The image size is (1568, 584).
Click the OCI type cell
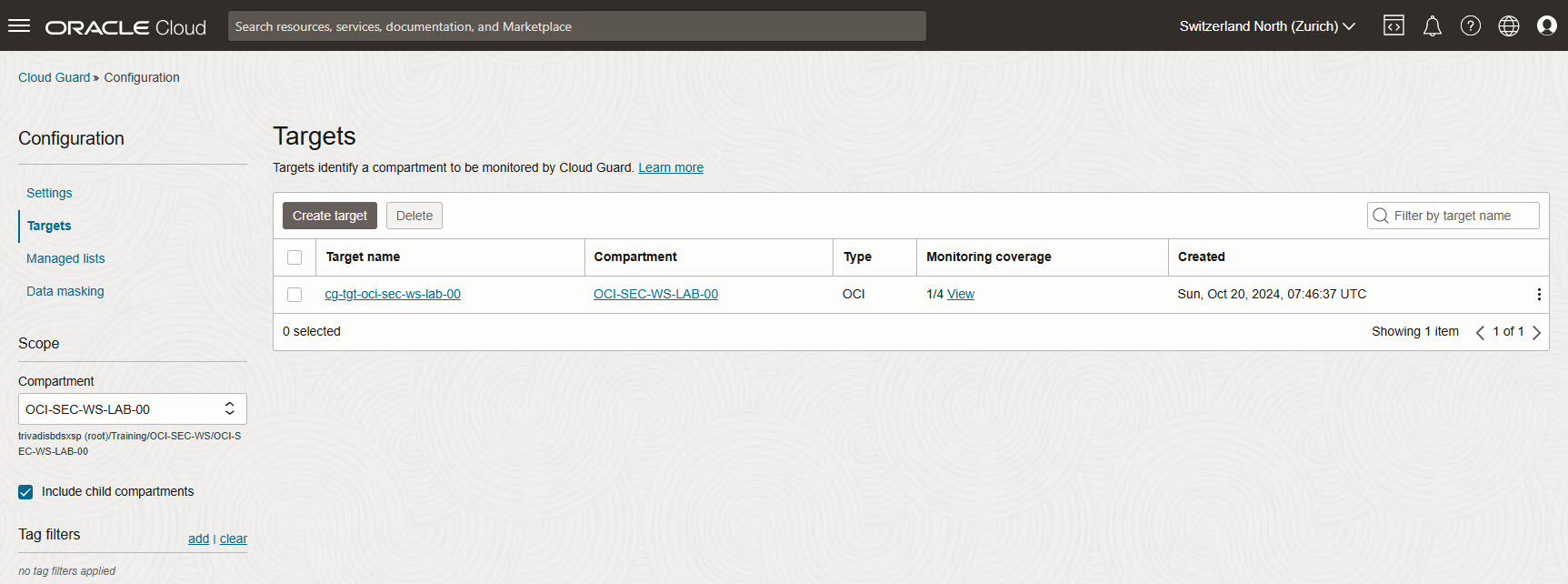click(x=854, y=294)
